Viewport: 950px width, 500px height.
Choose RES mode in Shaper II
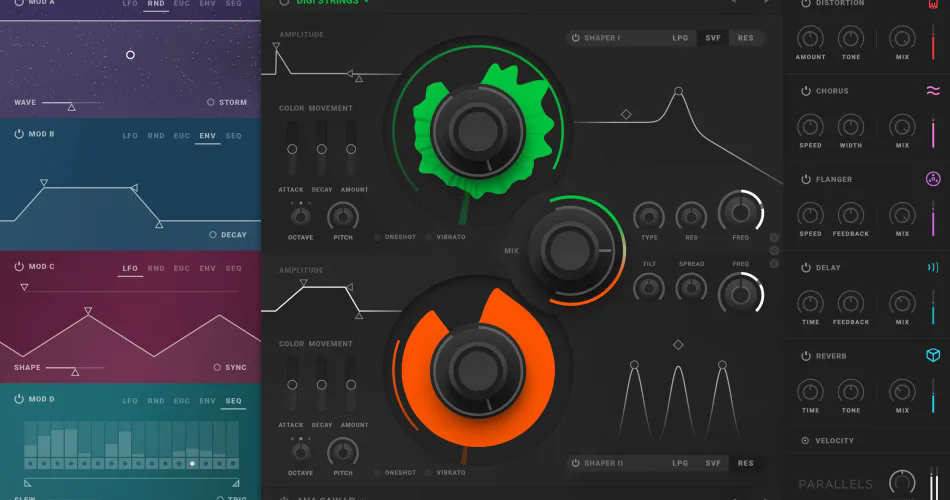(745, 463)
